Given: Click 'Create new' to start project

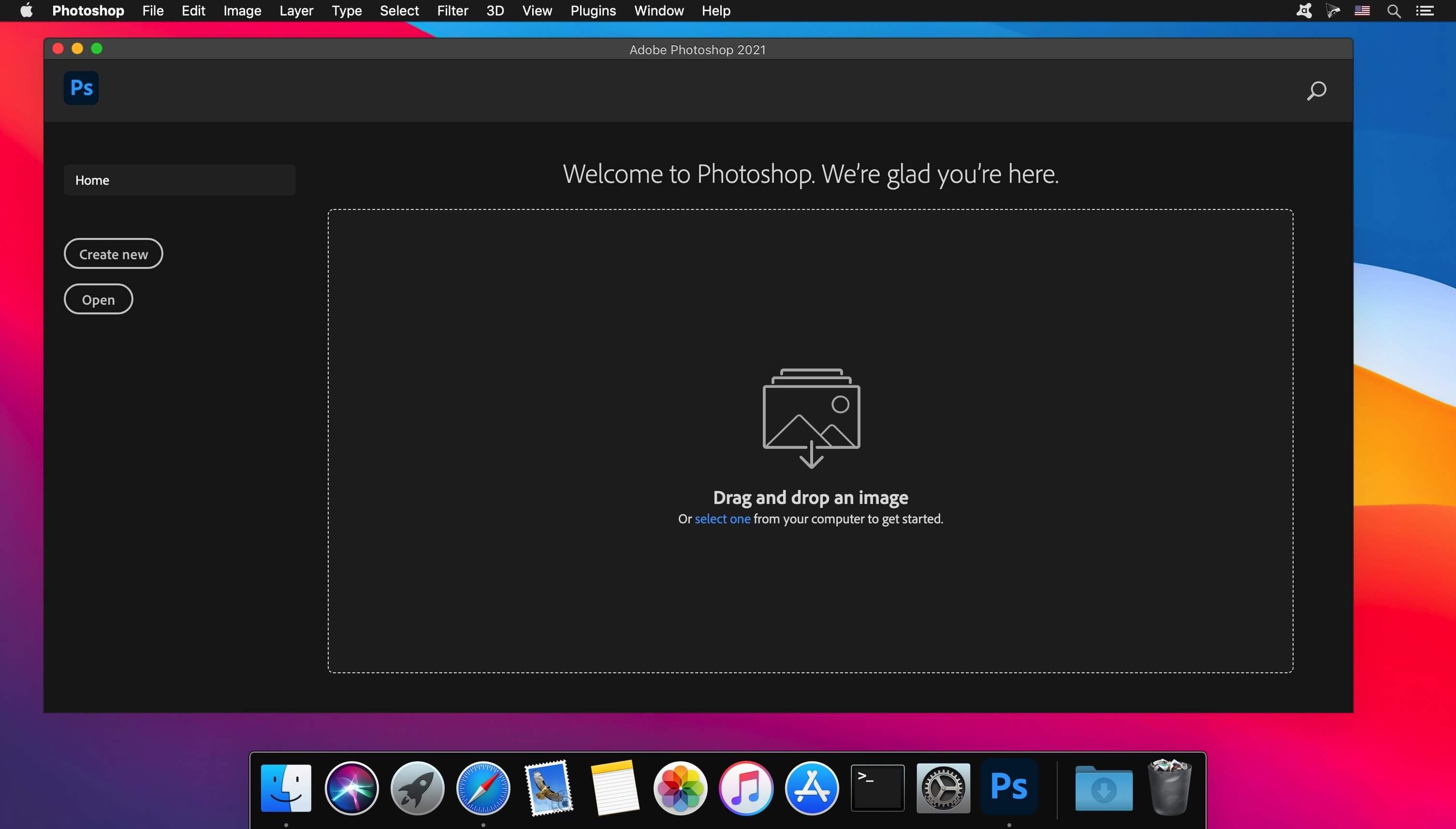Looking at the screenshot, I should coord(113,253).
